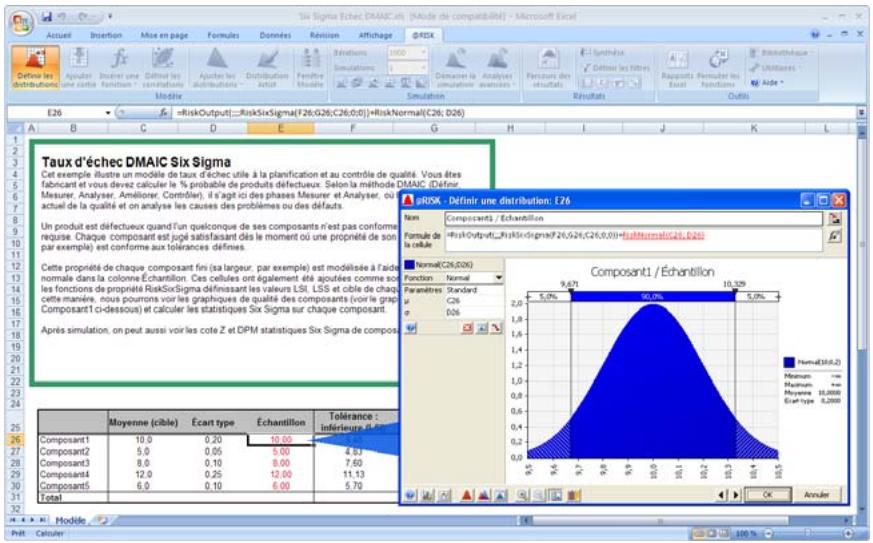Image resolution: width=873 pixels, height=543 pixels.
Task: Click the help icon below the σ parameter
Action: (x=410, y=329)
